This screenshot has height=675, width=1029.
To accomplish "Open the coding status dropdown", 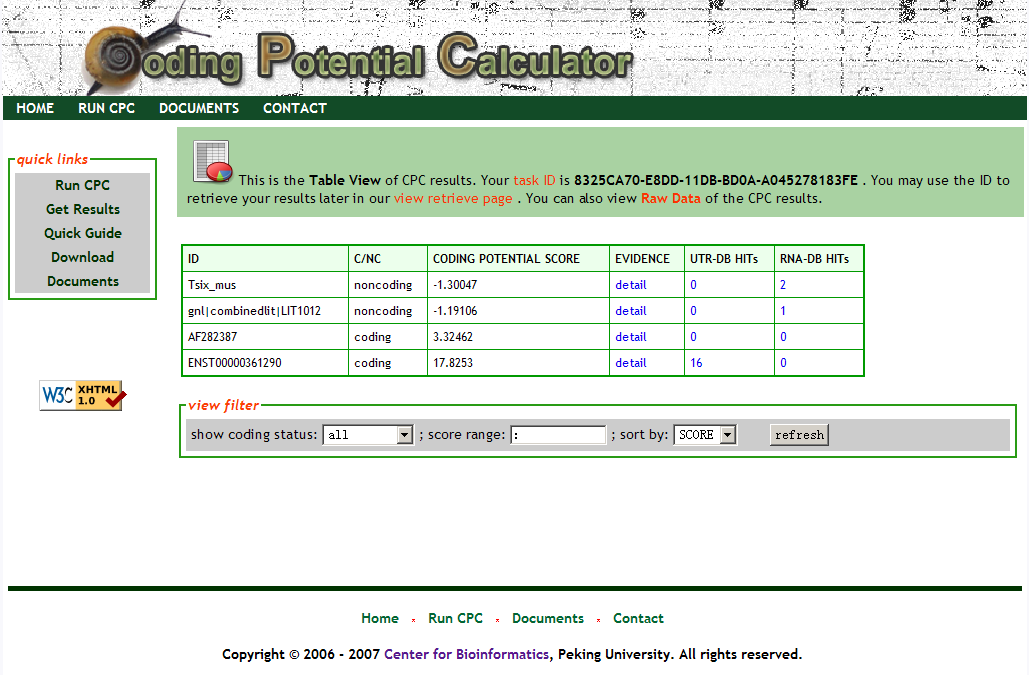I will 368,435.
